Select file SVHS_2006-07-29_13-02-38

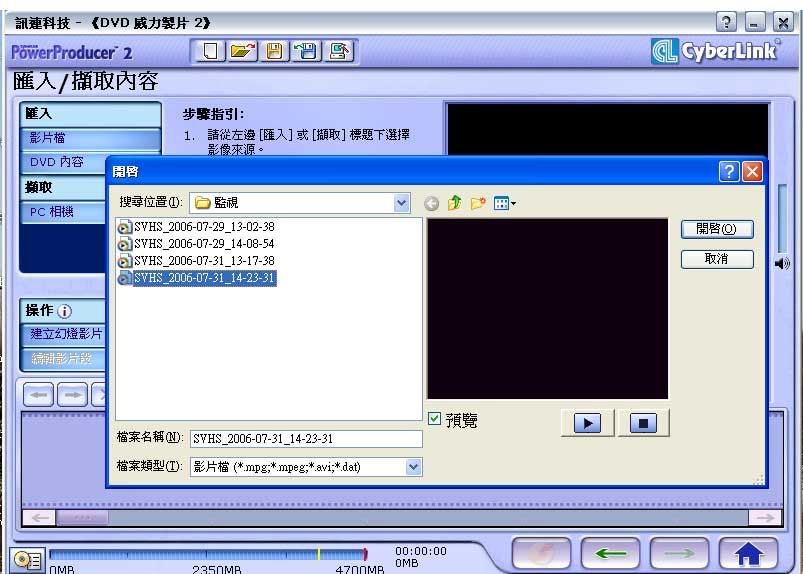coord(196,227)
